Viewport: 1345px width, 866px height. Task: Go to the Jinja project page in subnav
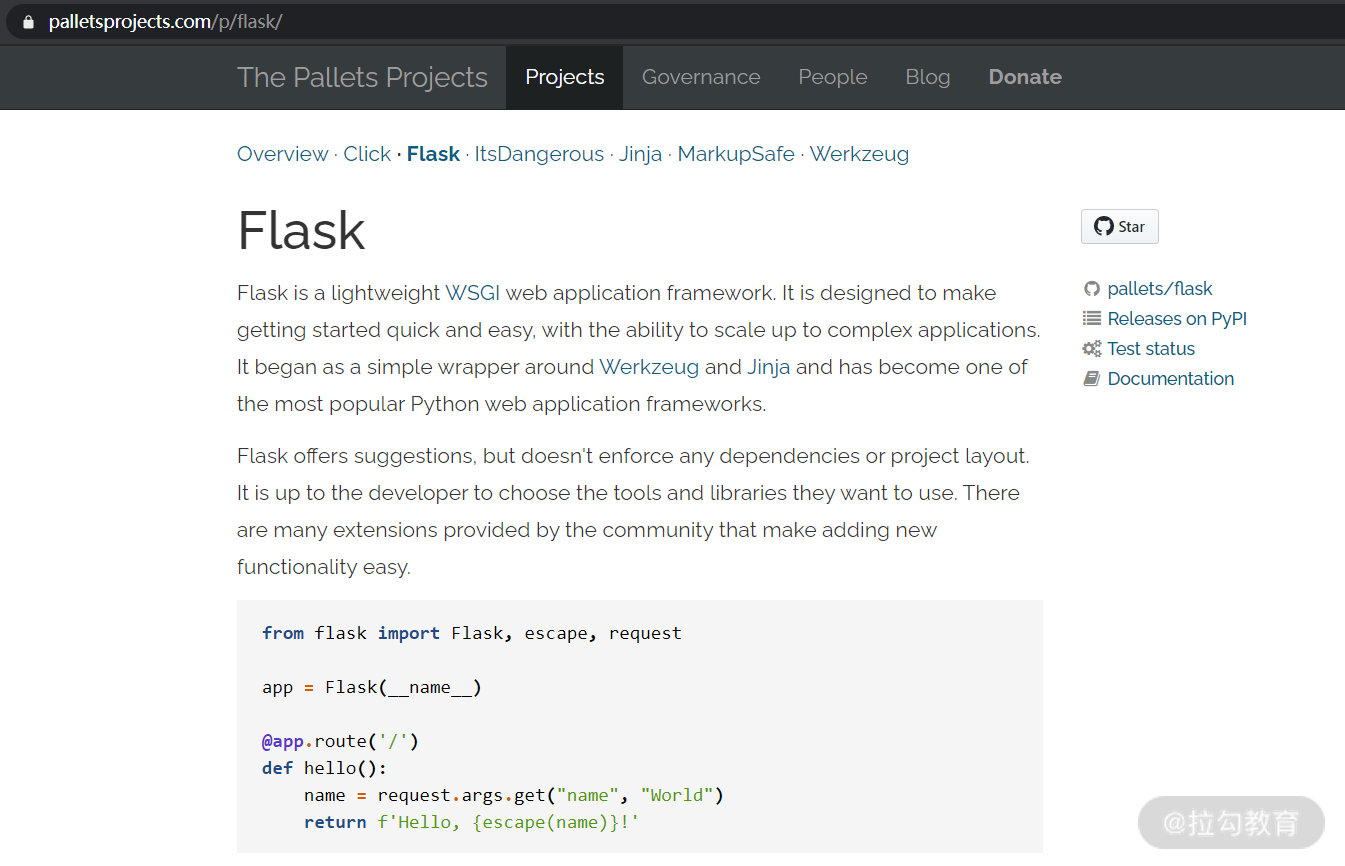(x=640, y=154)
